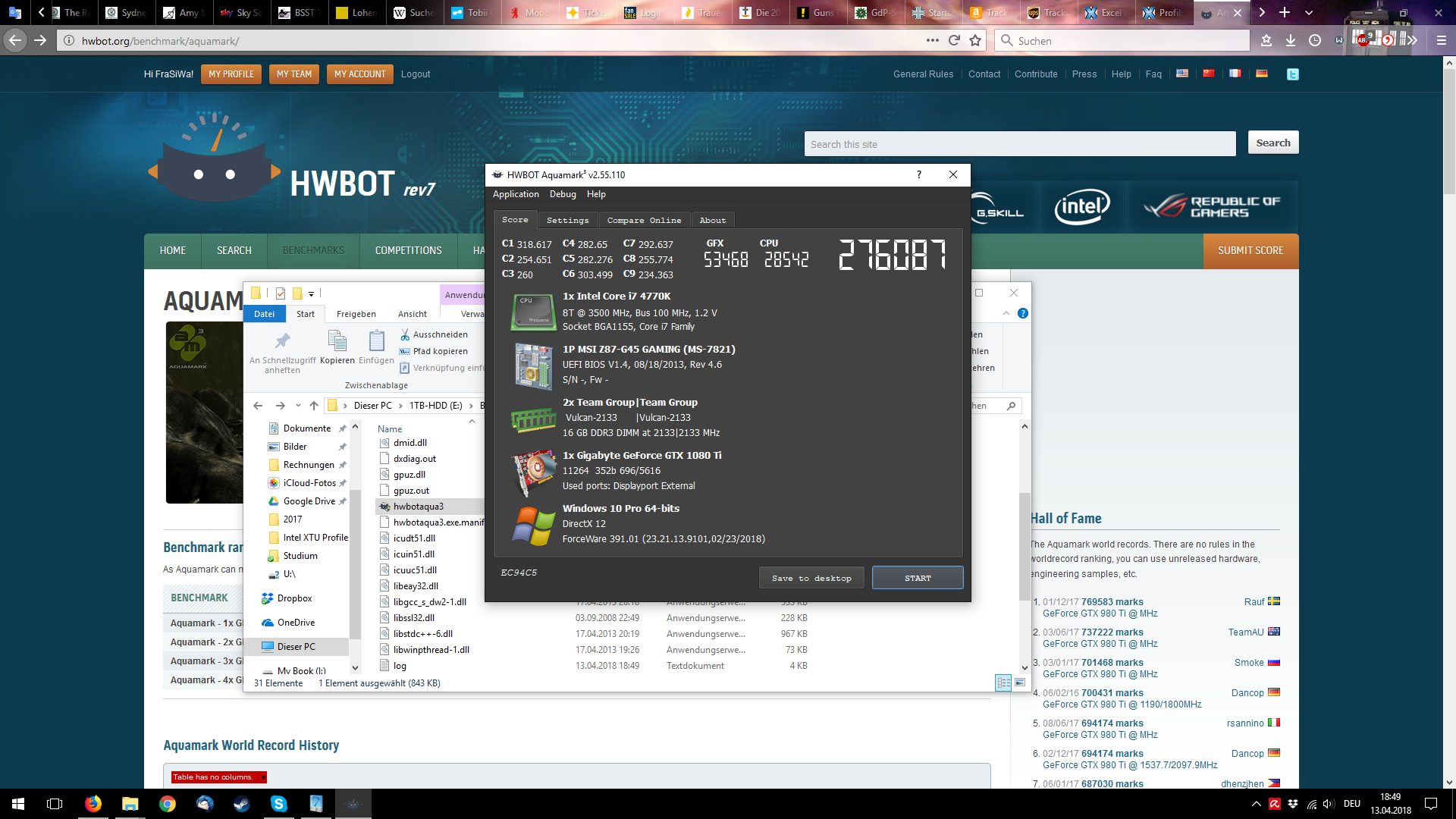Switch to the Settings tab
Image resolution: width=1456 pixels, height=819 pixels.
[x=567, y=220]
